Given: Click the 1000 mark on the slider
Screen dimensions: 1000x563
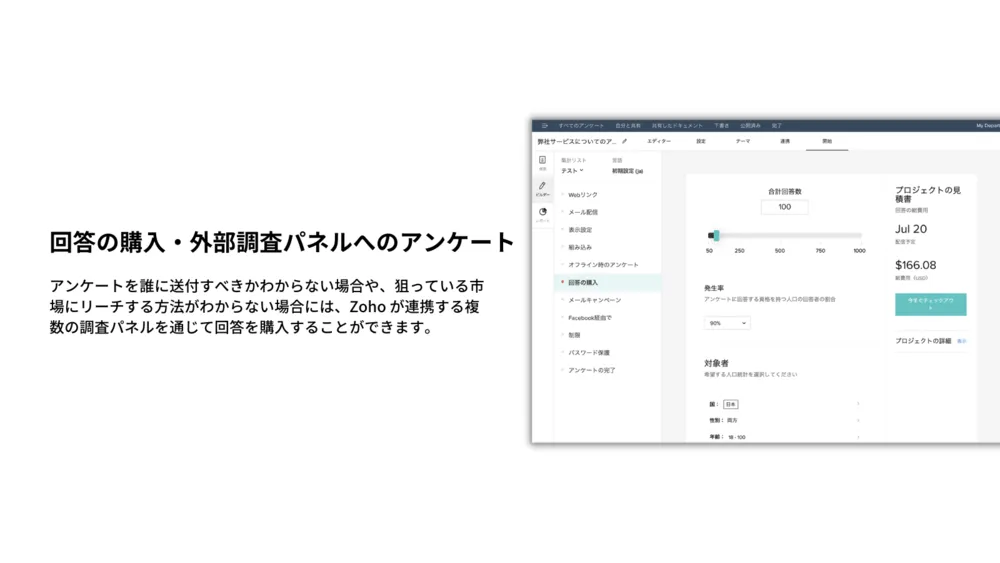Looking at the screenshot, I should click(x=859, y=251).
